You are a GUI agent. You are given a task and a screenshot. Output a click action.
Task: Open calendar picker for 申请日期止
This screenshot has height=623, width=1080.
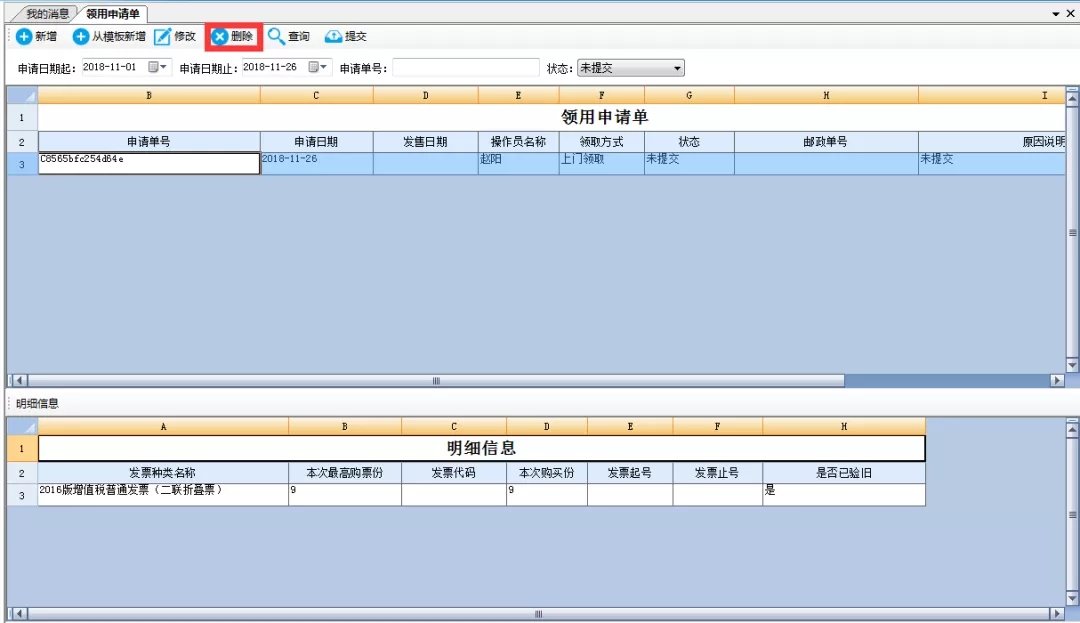click(319, 68)
